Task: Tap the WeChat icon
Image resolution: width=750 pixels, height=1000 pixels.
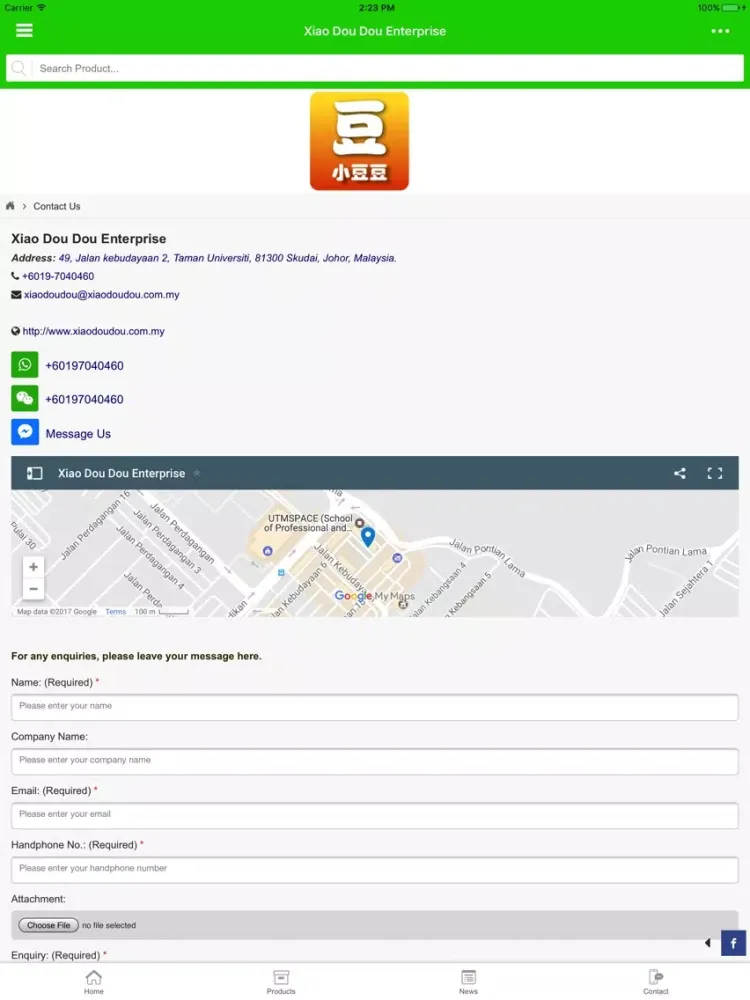Action: tap(24, 399)
